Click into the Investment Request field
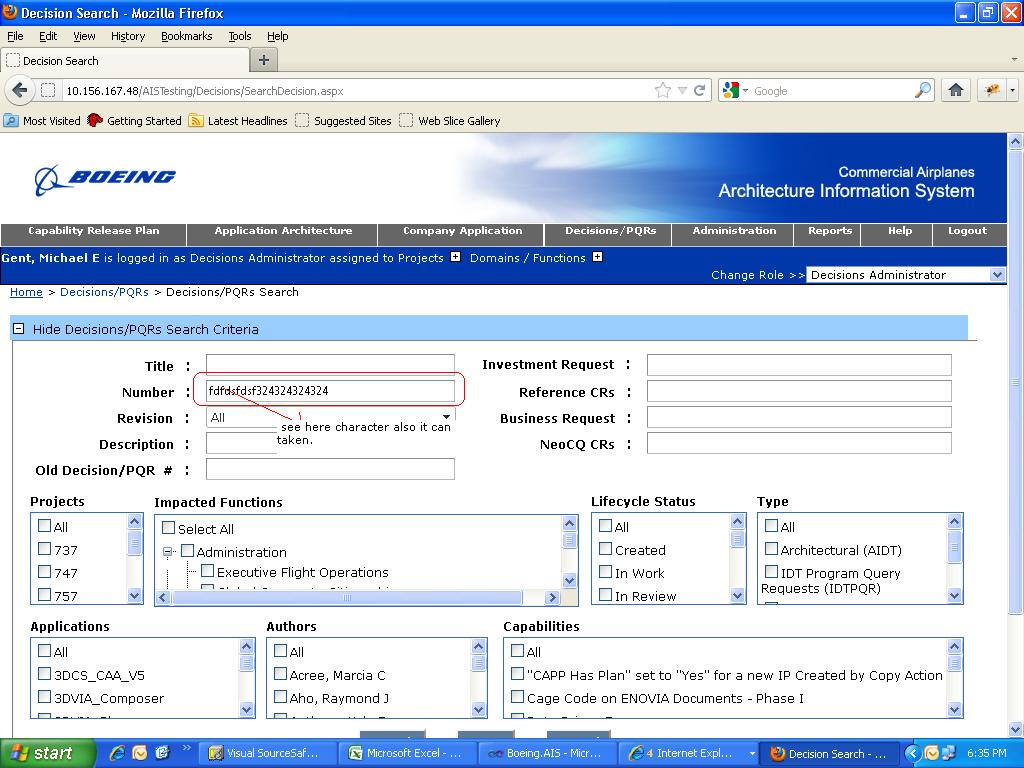The width and height of the screenshot is (1024, 768). point(799,364)
